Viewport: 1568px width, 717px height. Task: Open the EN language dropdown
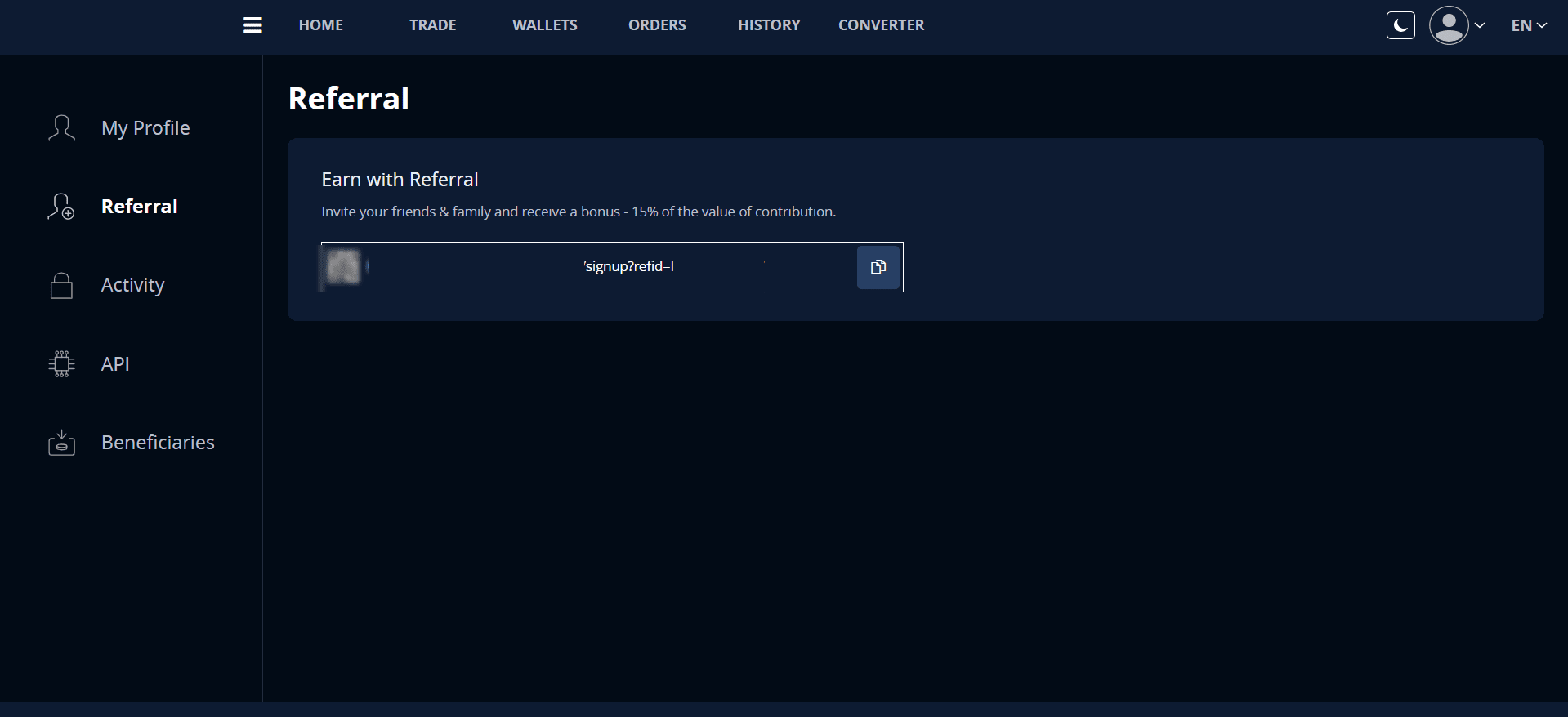tap(1528, 25)
